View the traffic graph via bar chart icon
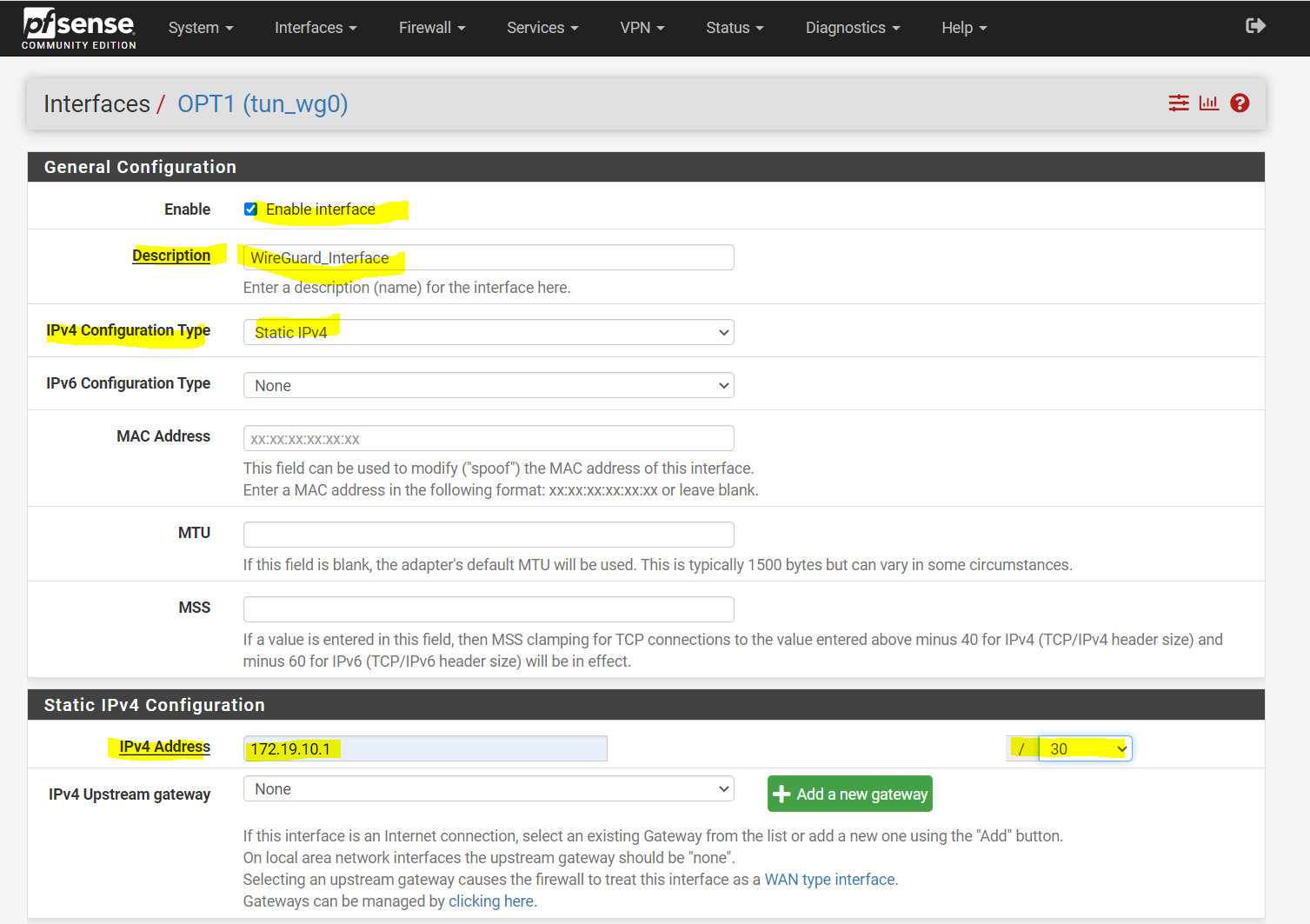This screenshot has height=924, width=1310. click(x=1208, y=103)
